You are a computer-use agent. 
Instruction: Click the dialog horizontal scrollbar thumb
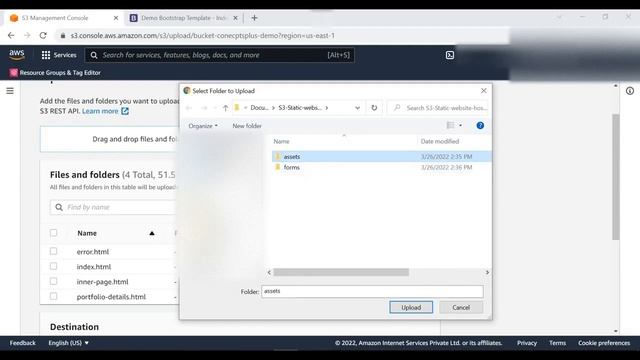341,272
